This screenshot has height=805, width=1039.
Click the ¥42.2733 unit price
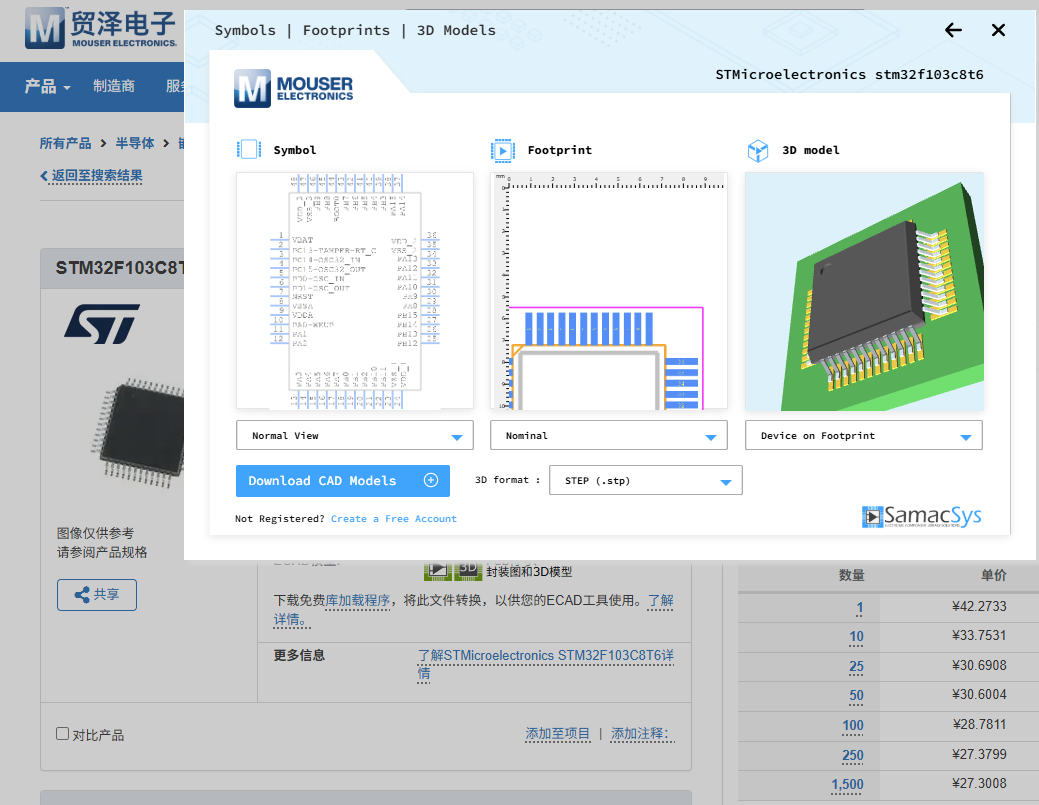point(979,606)
